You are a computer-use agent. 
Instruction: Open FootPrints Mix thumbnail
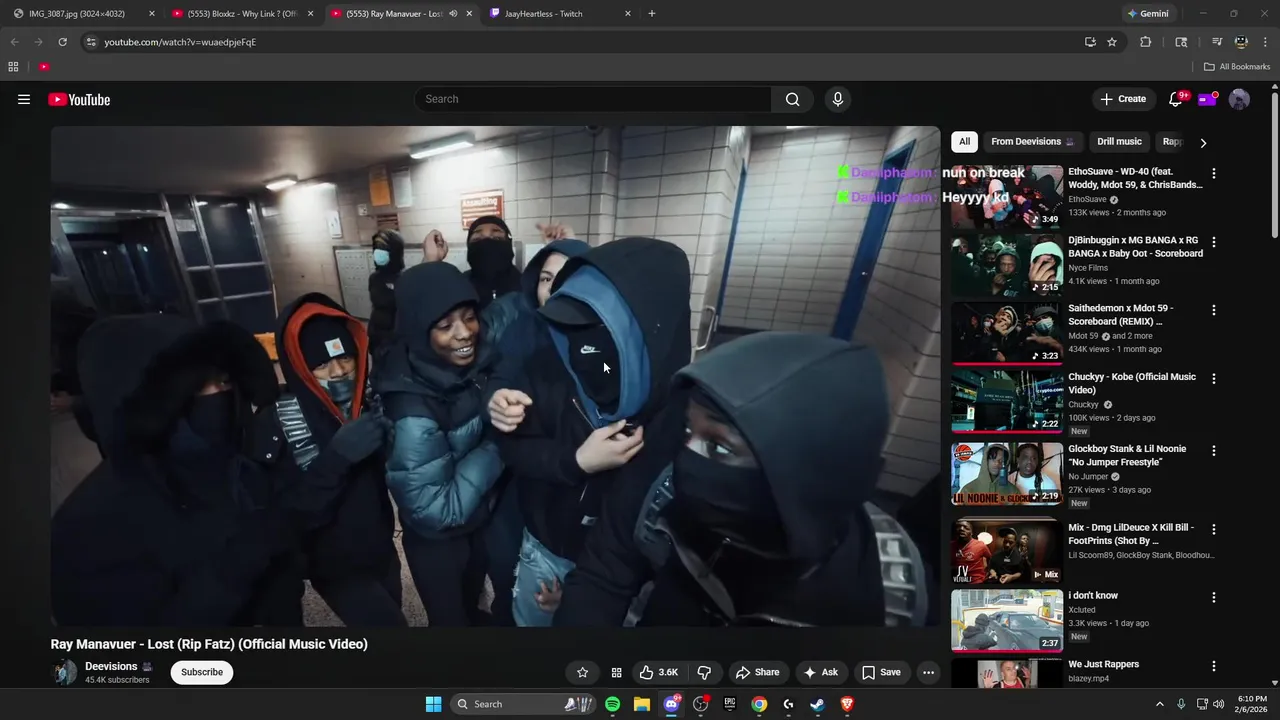[1007, 551]
